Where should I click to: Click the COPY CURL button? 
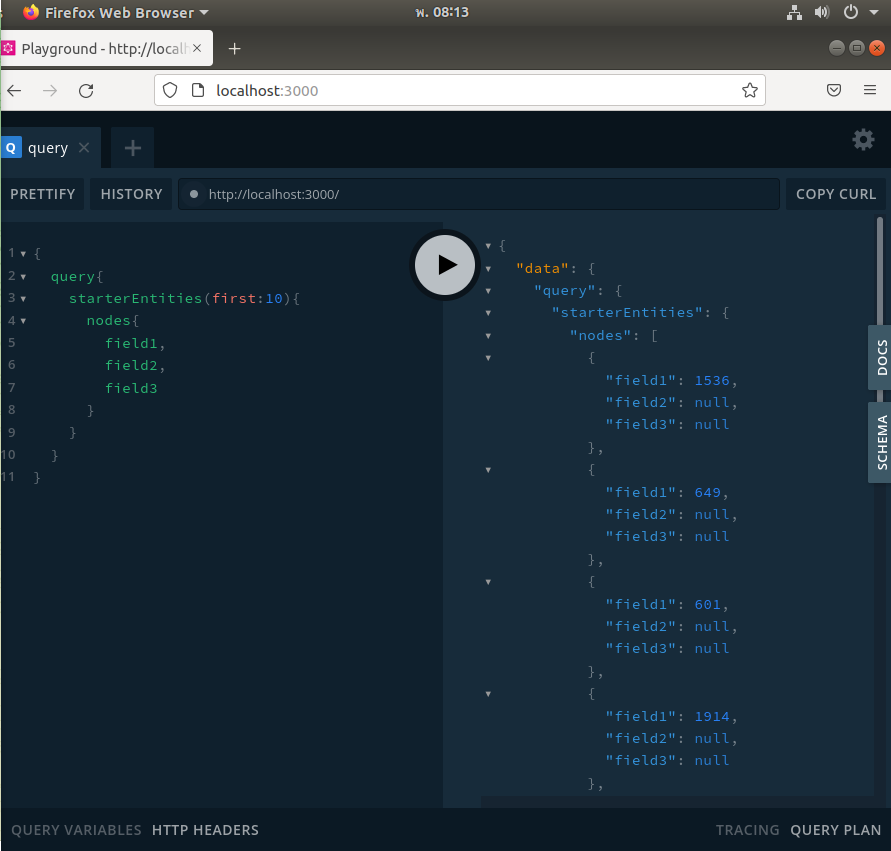point(836,194)
